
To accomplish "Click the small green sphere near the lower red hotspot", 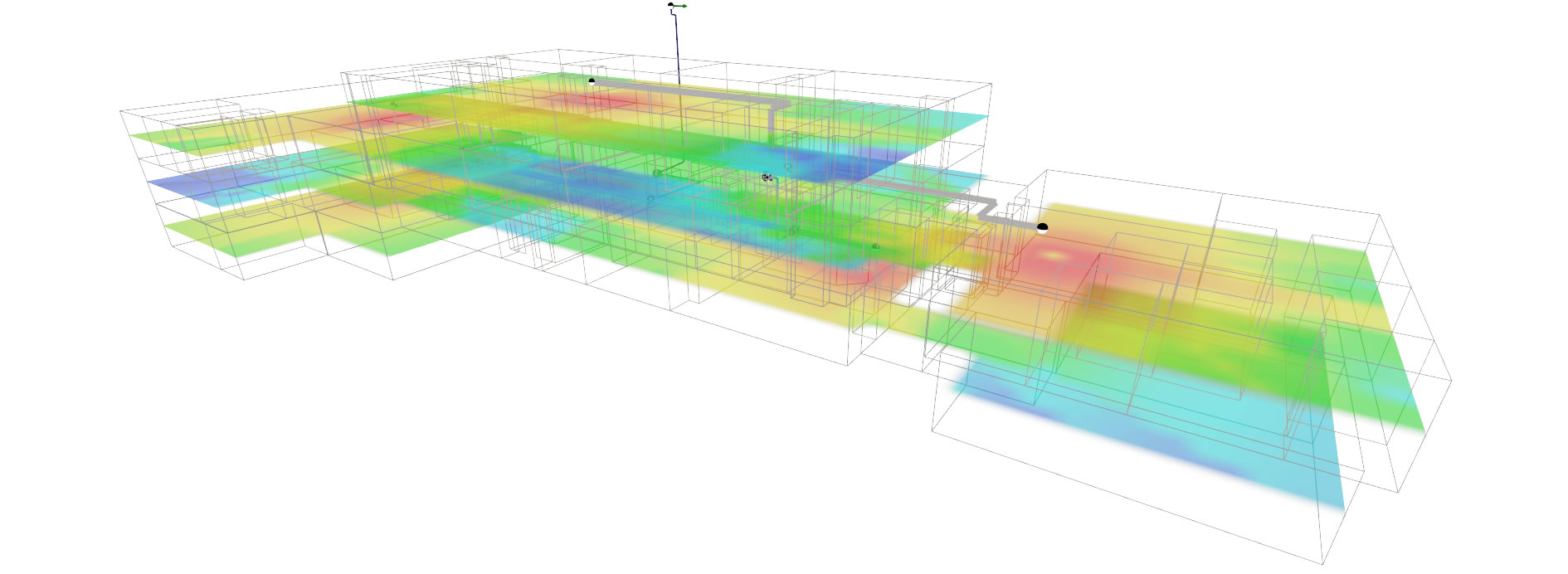I will [x=874, y=246].
